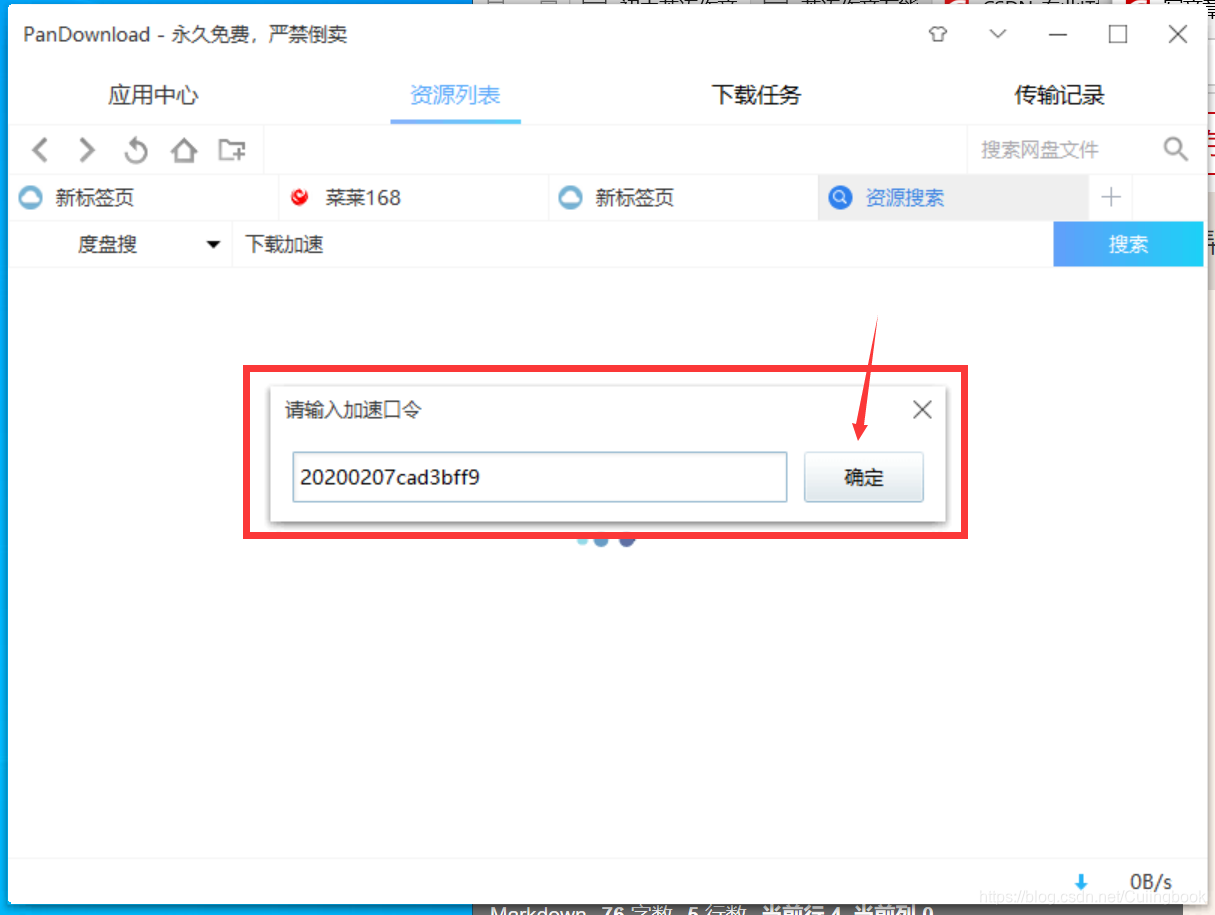Create a new folder icon
The width and height of the screenshot is (1215, 915).
tap(232, 150)
